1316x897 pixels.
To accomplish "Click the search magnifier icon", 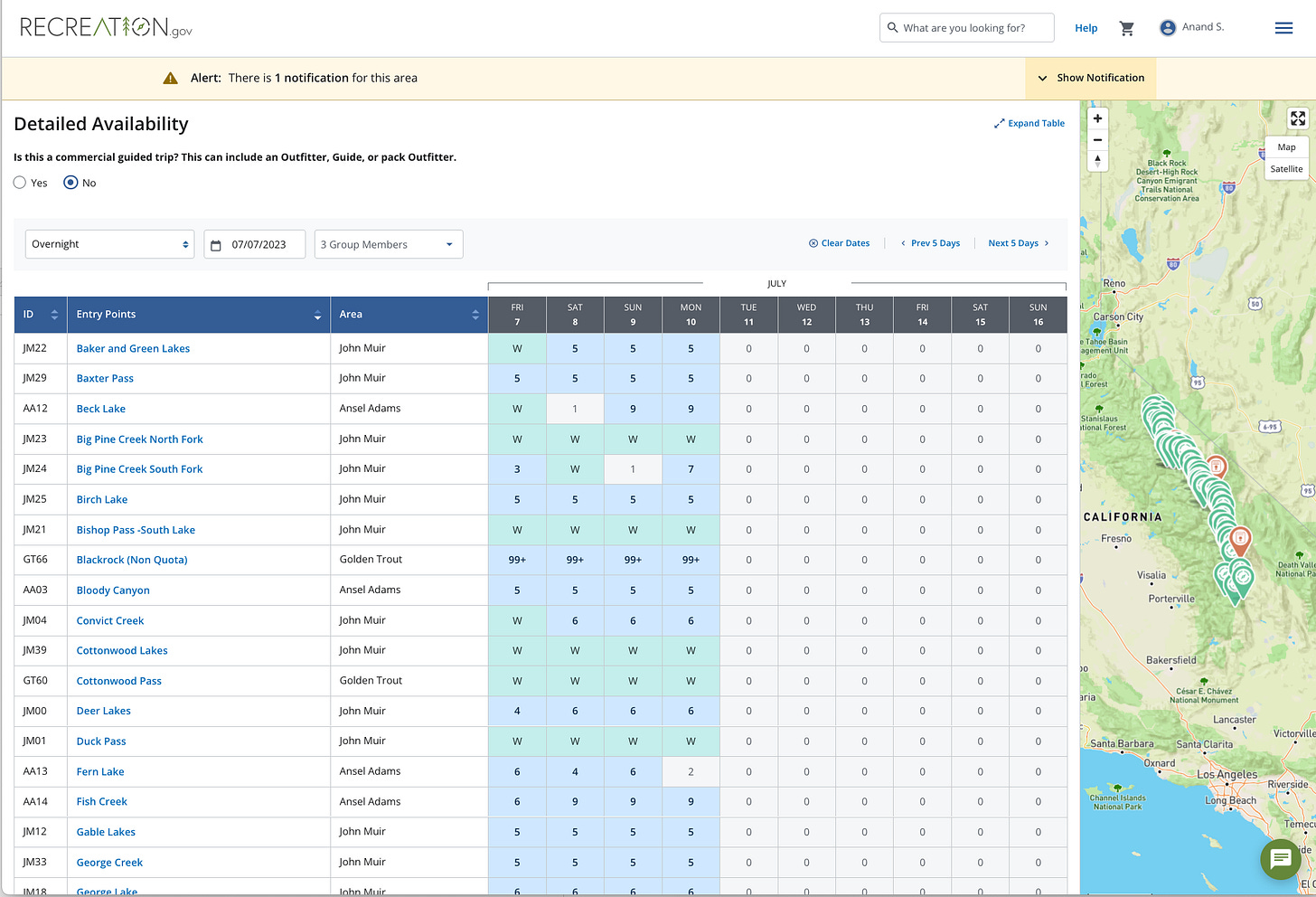I will coord(893,28).
